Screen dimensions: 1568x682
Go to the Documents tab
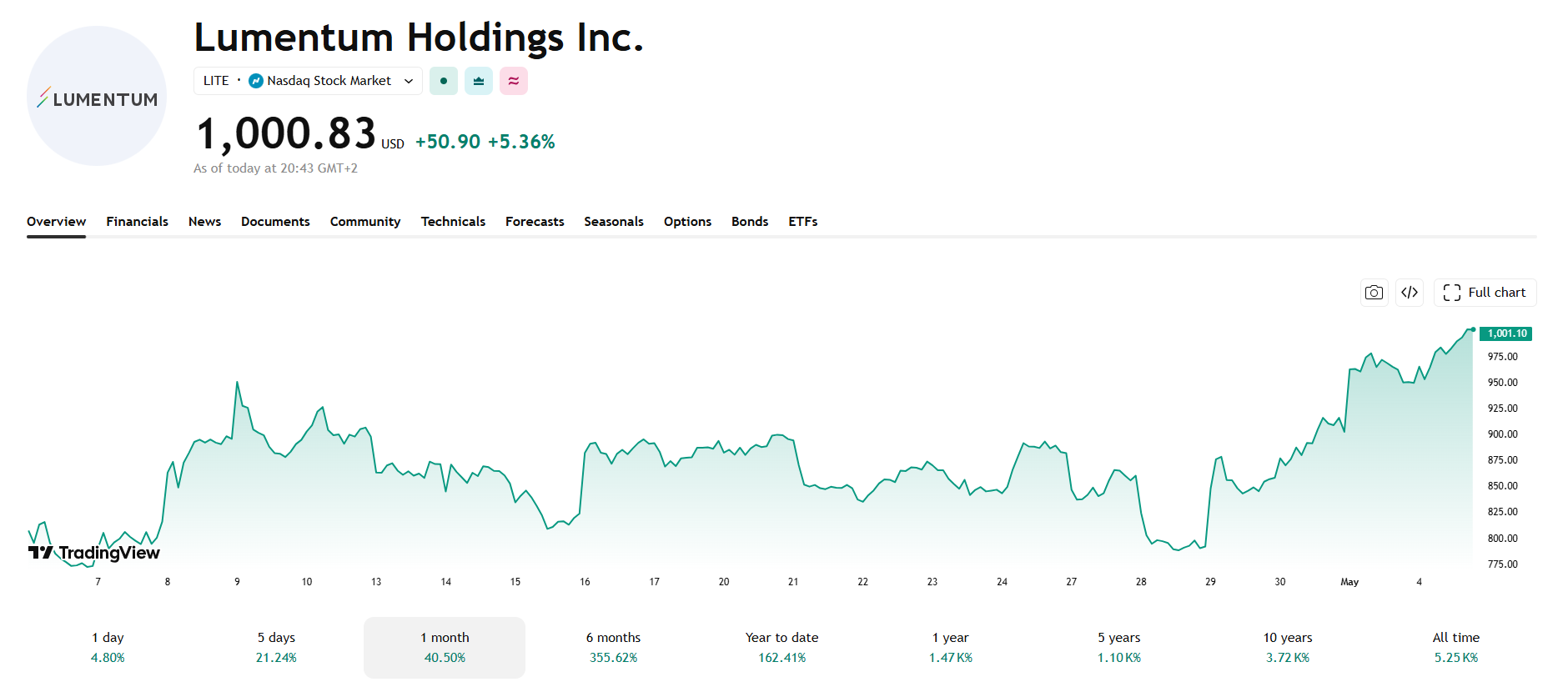pyautogui.click(x=275, y=222)
